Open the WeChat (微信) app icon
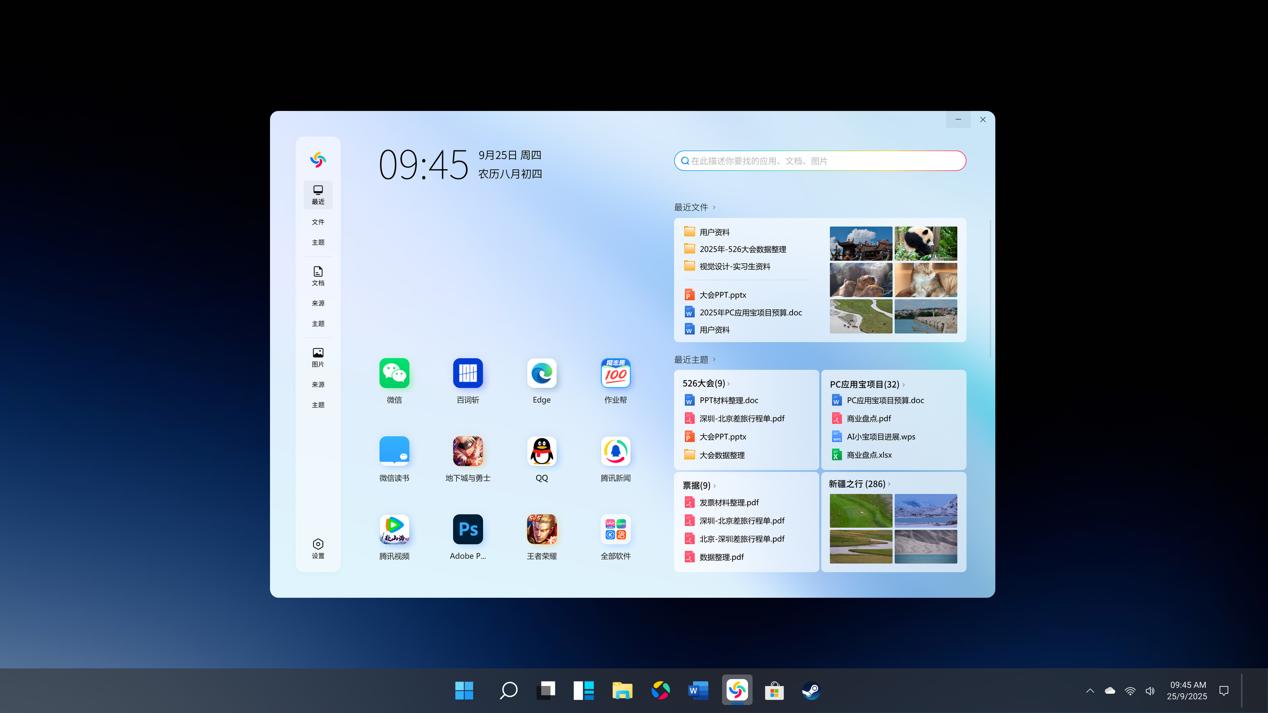The image size is (1268, 713). [x=394, y=373]
